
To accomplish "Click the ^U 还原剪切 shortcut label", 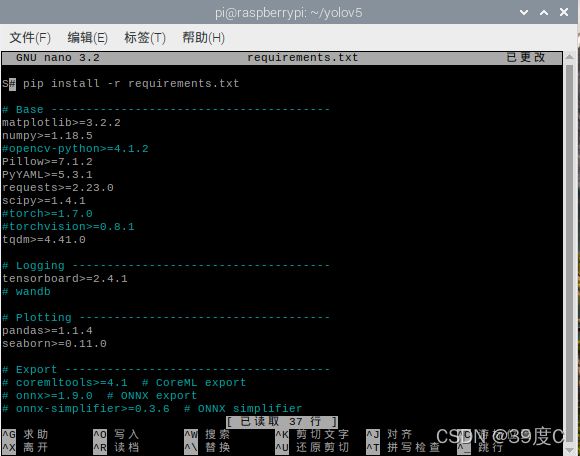I will pyautogui.click(x=312, y=448).
